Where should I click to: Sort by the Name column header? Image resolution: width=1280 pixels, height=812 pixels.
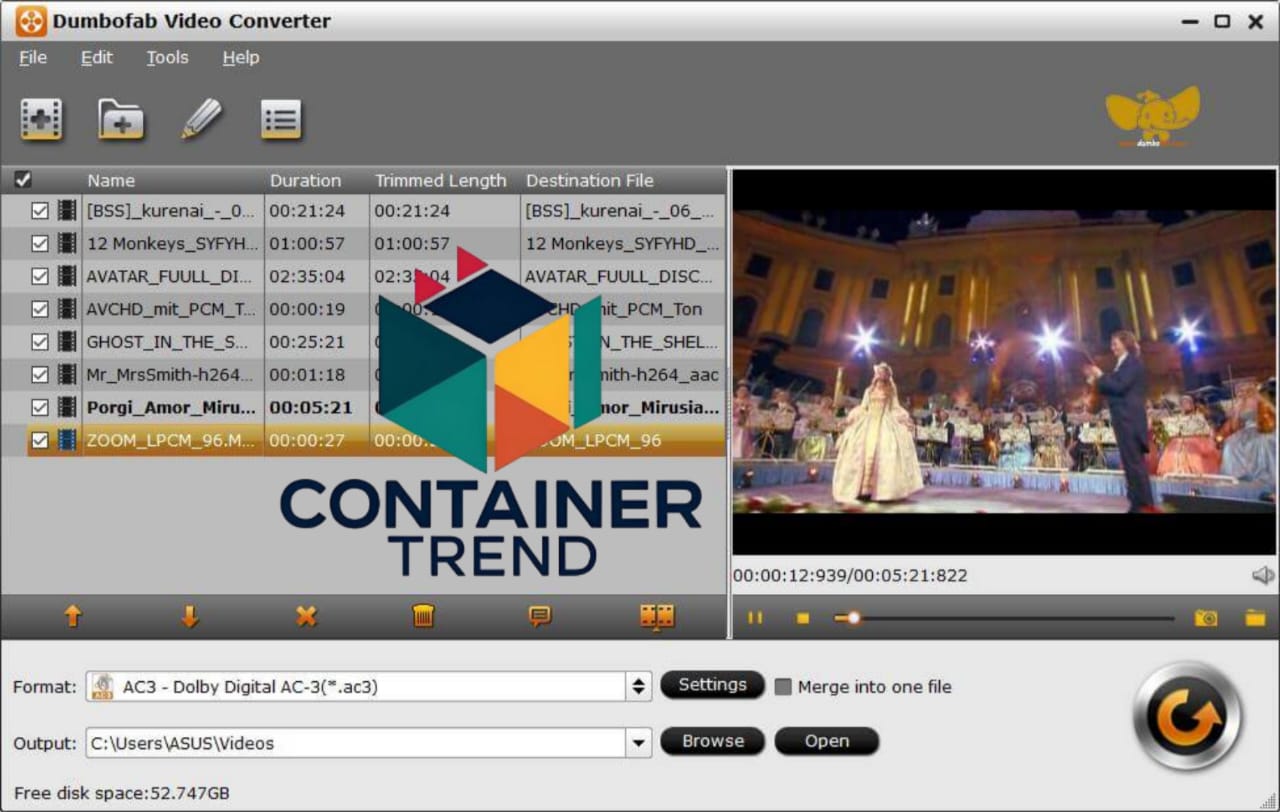pyautogui.click(x=111, y=180)
